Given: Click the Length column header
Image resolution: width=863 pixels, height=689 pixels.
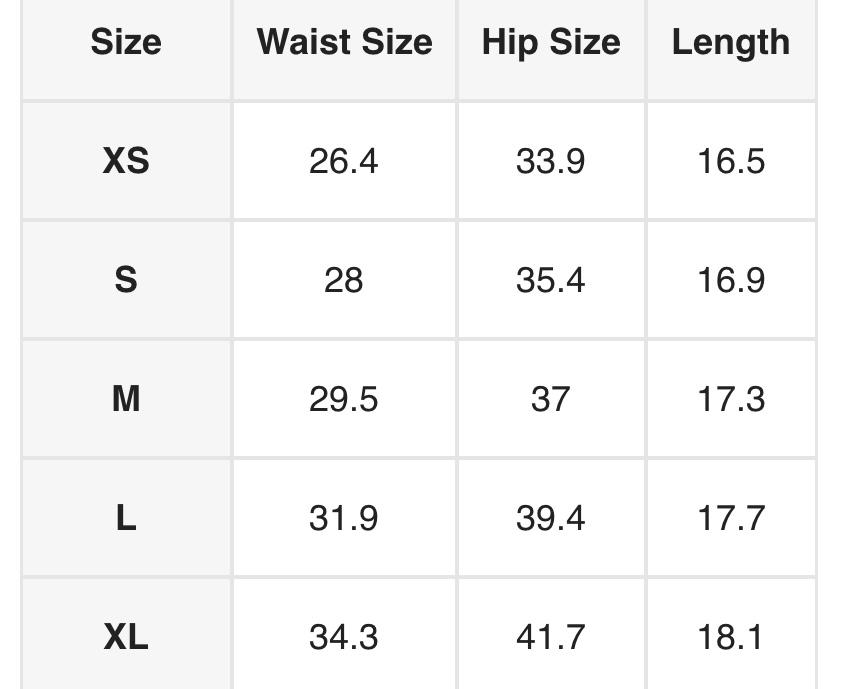Looking at the screenshot, I should point(731,42).
